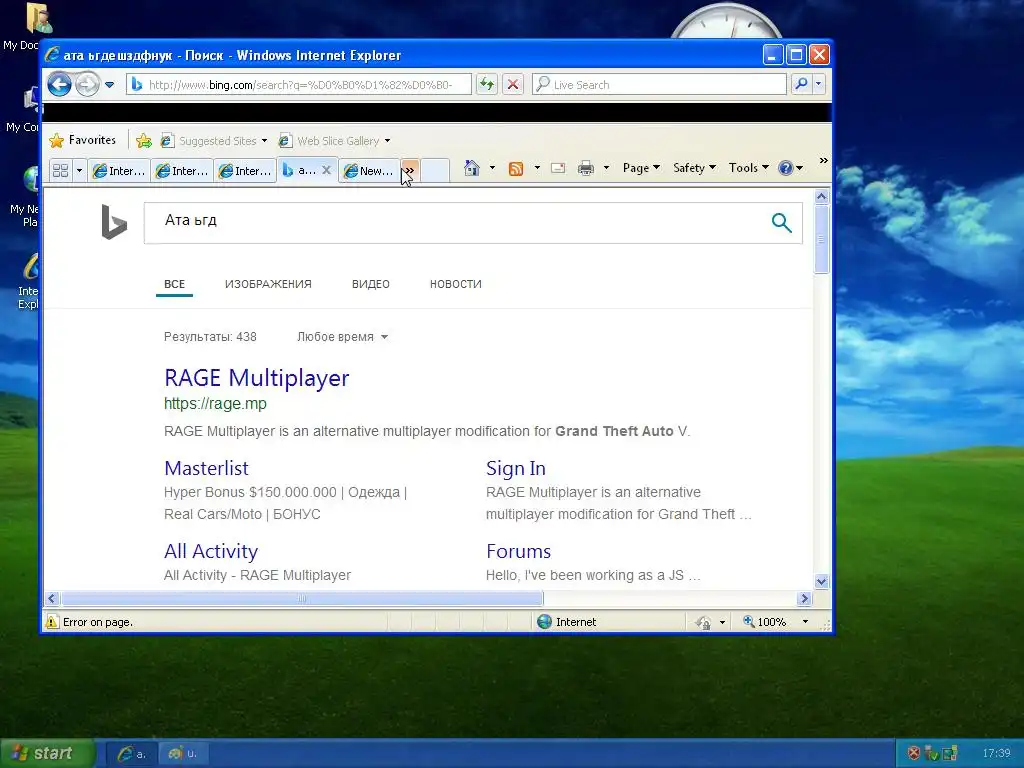Expand the Print options dropdown arrow
This screenshot has width=1024, height=768.
(x=606, y=168)
